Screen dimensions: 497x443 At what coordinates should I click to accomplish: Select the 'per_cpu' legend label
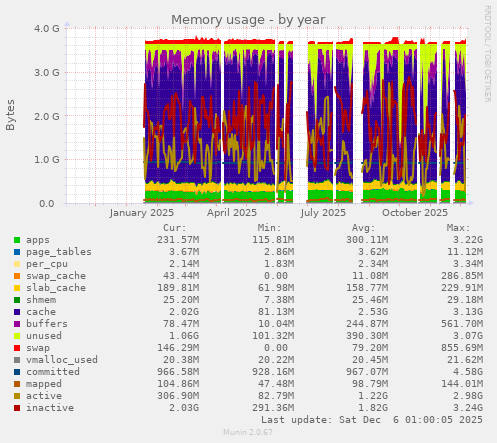[x=47, y=264]
